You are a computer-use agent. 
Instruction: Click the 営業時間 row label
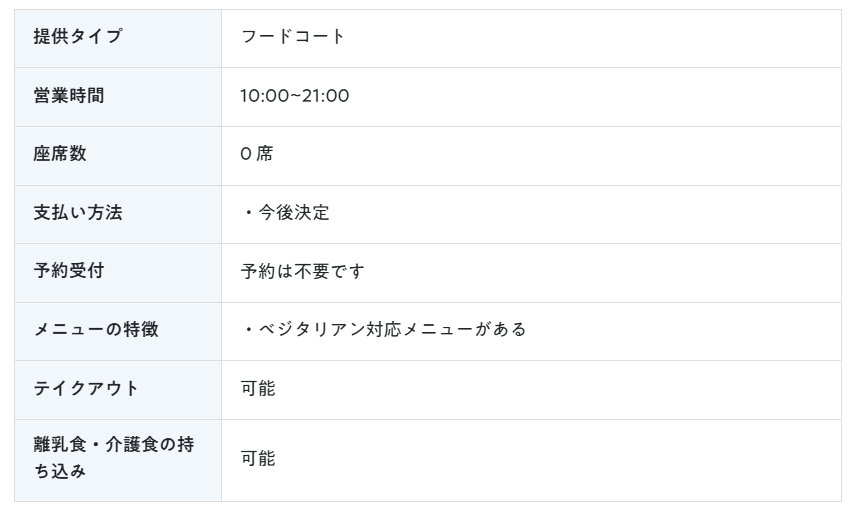click(x=68, y=96)
